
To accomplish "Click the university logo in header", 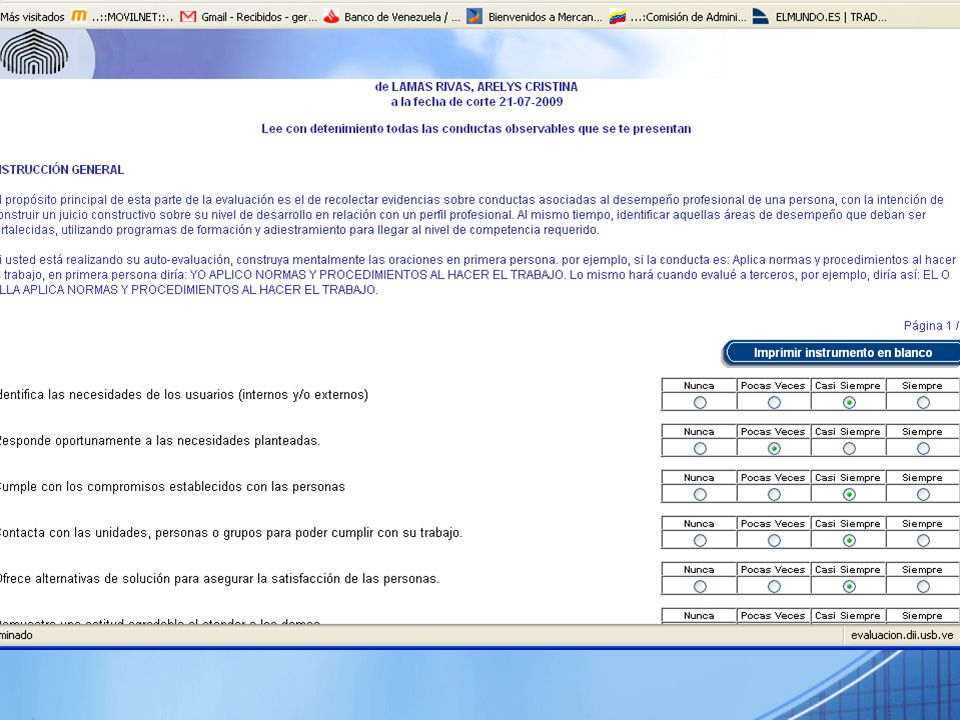I will tap(35, 54).
